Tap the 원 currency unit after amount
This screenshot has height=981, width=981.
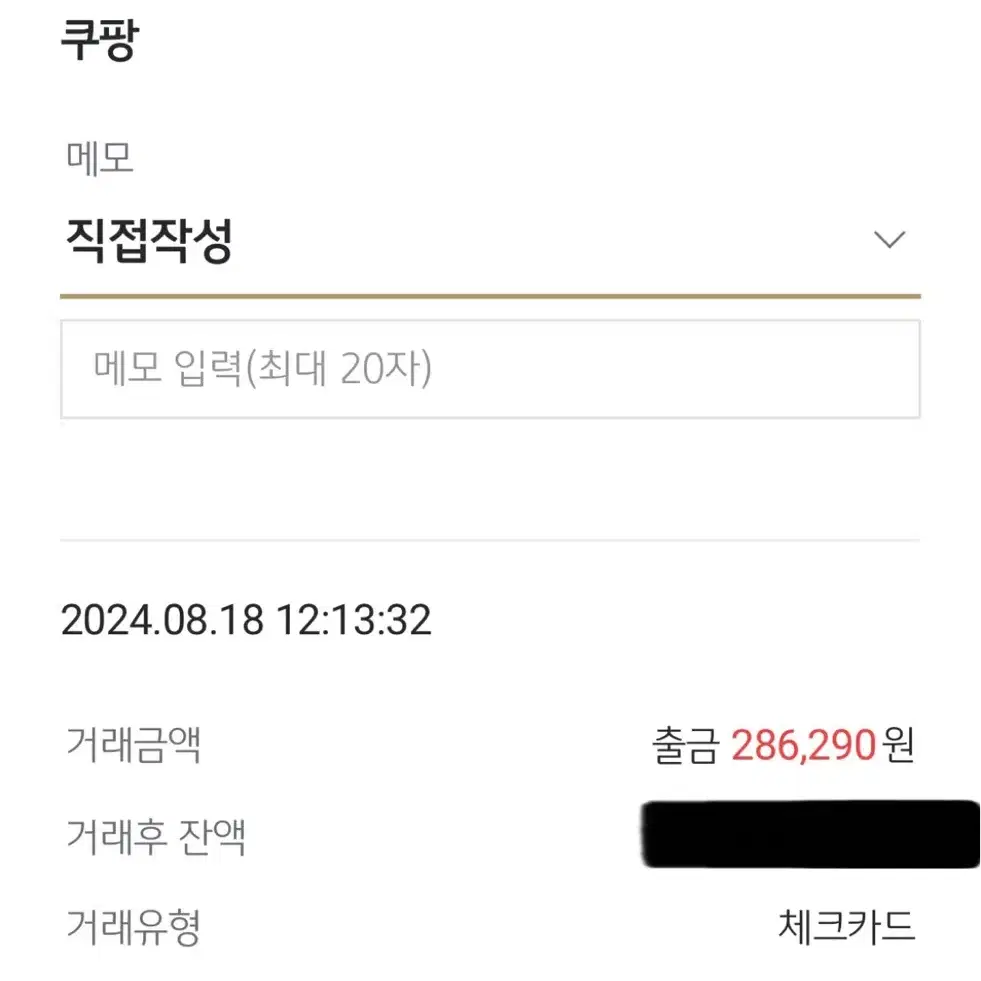click(898, 745)
